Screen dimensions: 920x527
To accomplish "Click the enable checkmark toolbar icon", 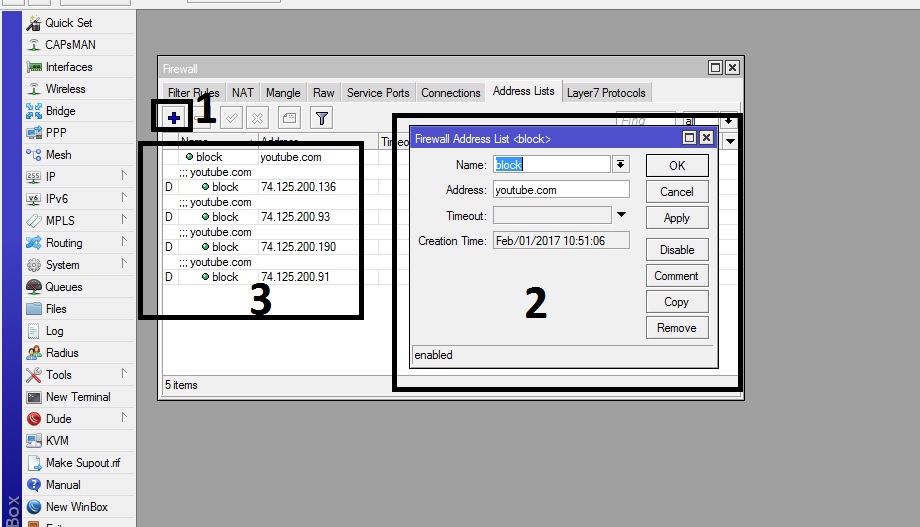I will tap(232, 118).
